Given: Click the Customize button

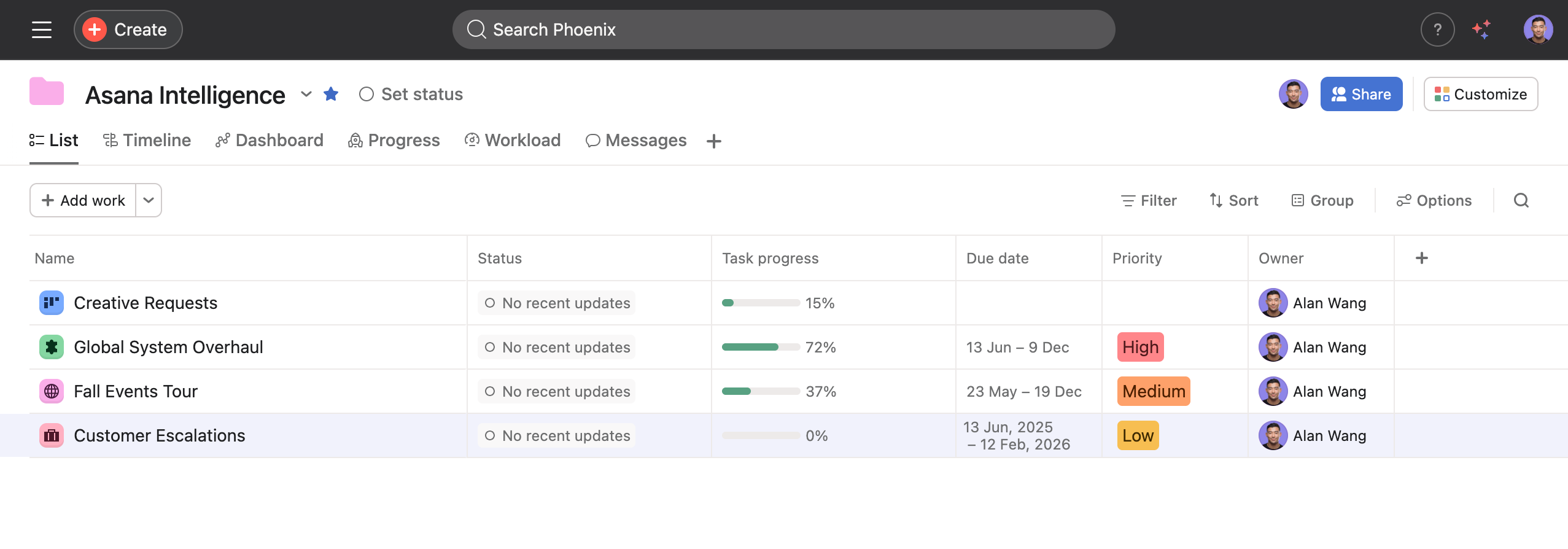Looking at the screenshot, I should click(1480, 94).
